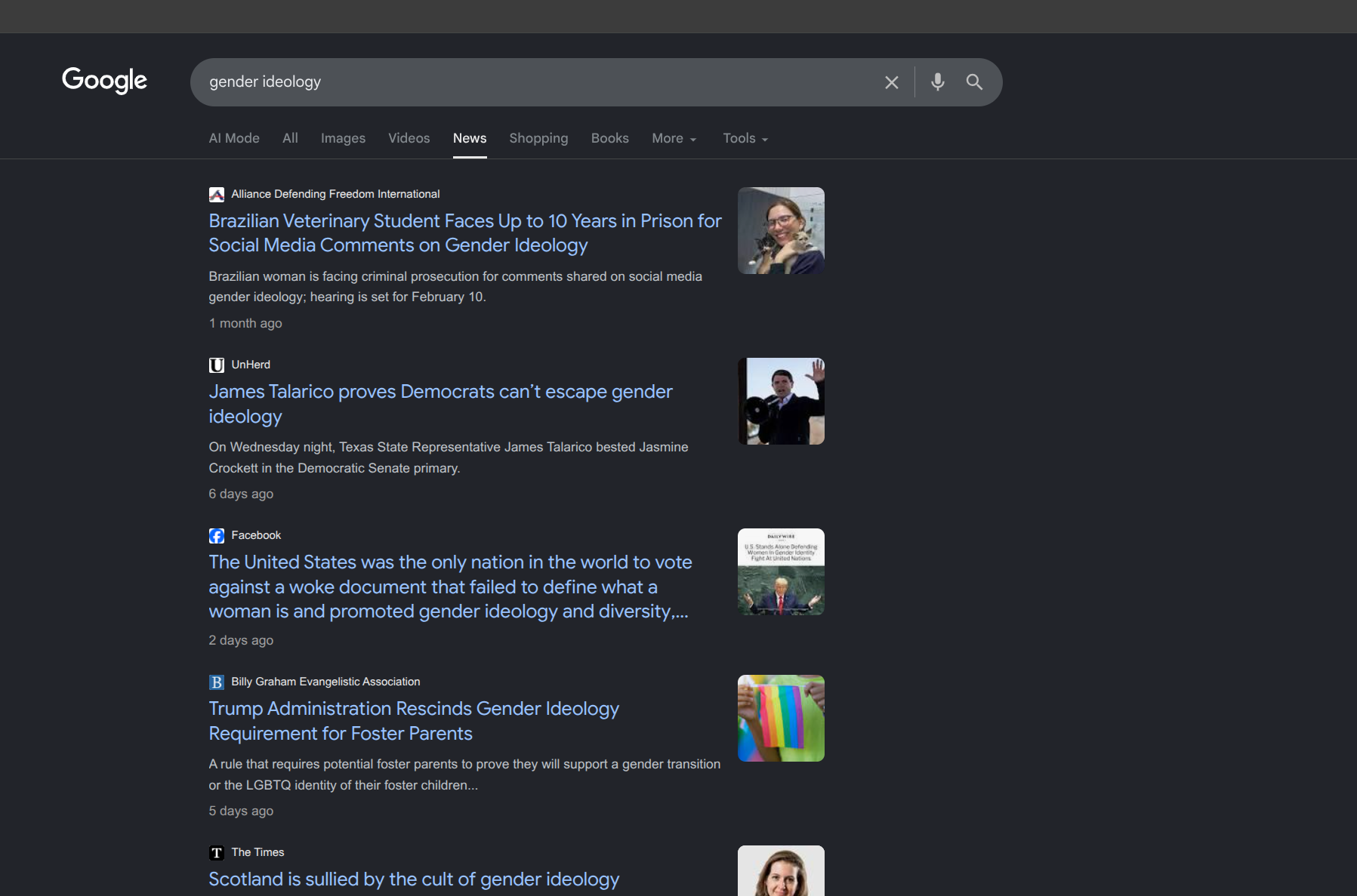Click thumbnail of man waving with megaphone
Viewport: 1357px width, 896px height.
pyautogui.click(x=781, y=401)
